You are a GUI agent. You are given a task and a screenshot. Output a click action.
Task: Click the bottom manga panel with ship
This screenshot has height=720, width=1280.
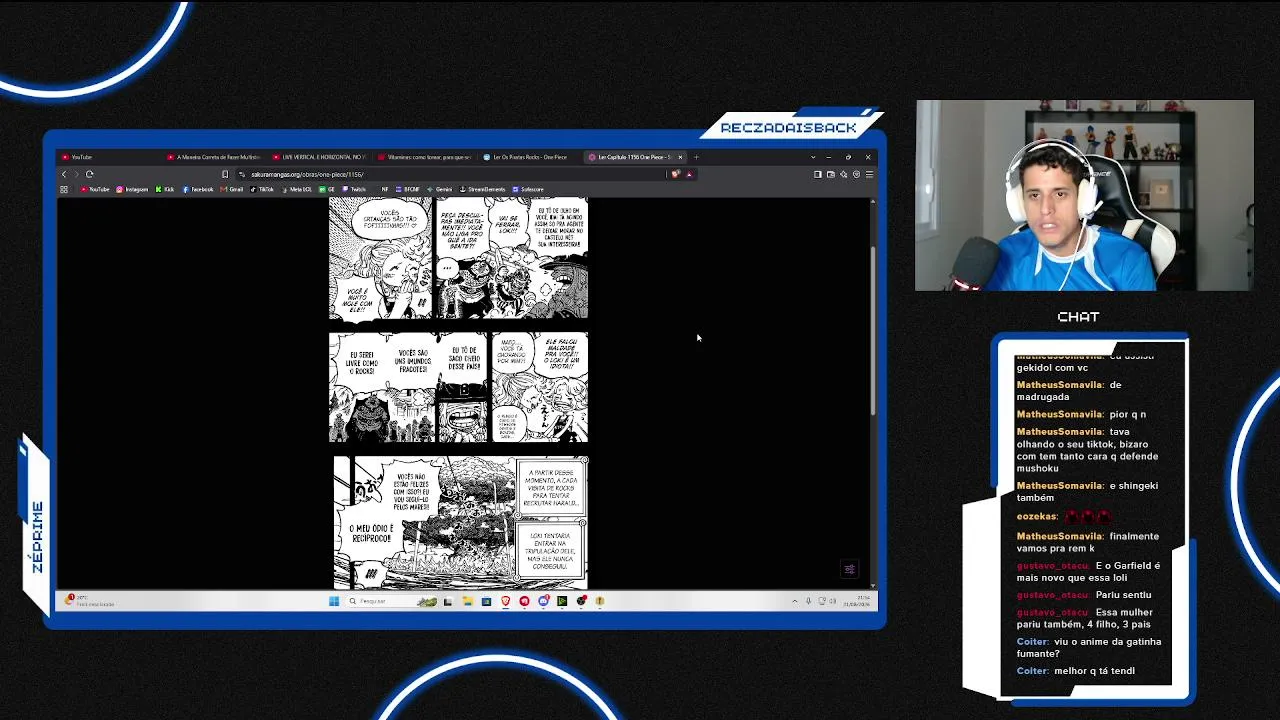point(461,522)
